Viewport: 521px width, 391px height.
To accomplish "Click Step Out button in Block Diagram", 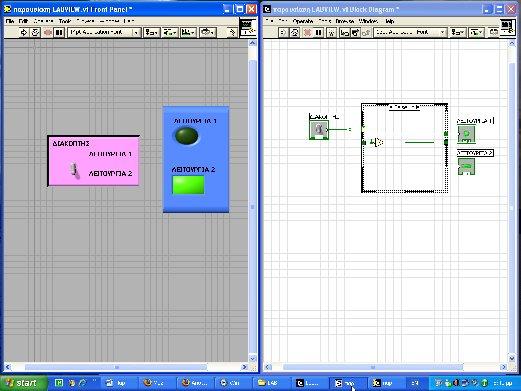I will tap(366, 32).
